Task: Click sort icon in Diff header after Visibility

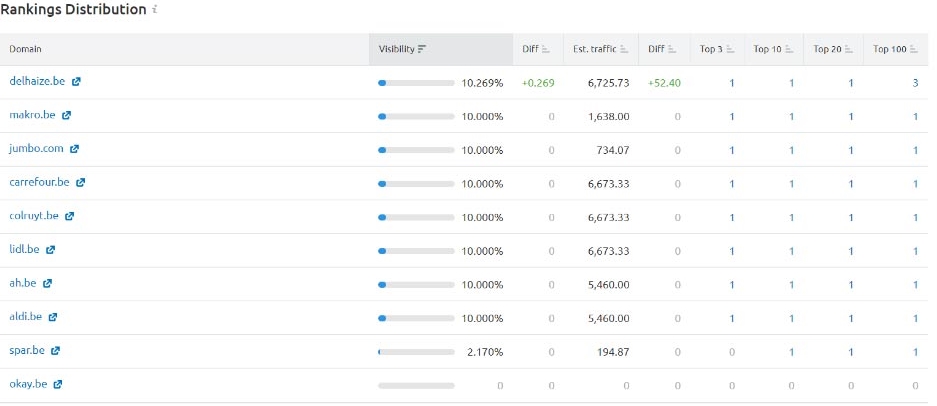Action: point(546,49)
